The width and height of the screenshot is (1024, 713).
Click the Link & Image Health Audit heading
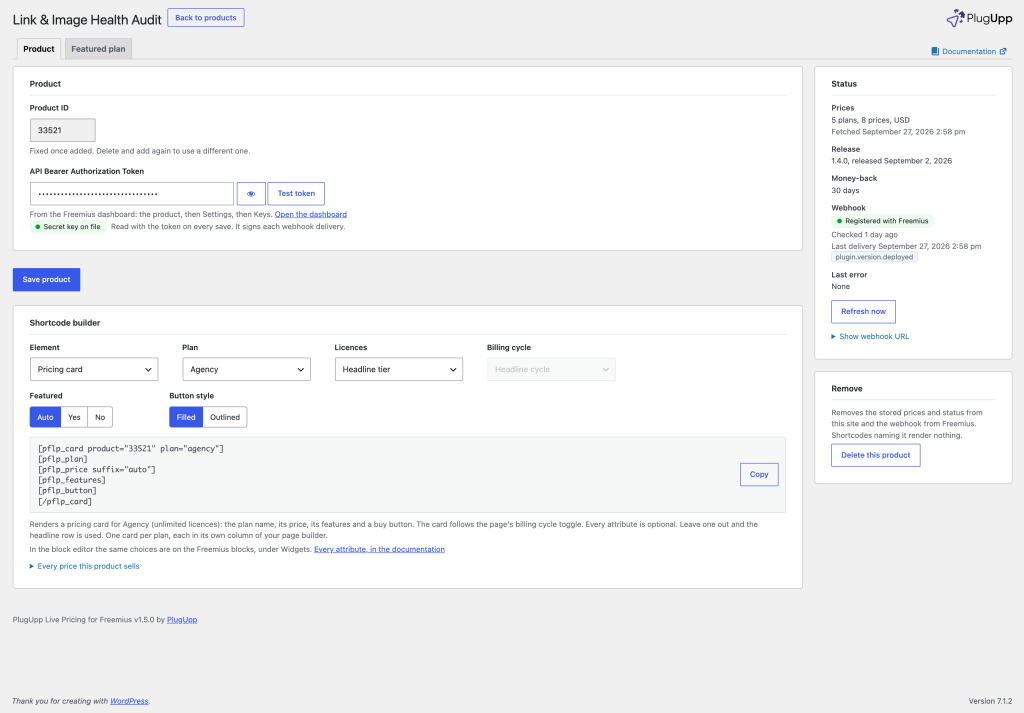tap(87, 20)
